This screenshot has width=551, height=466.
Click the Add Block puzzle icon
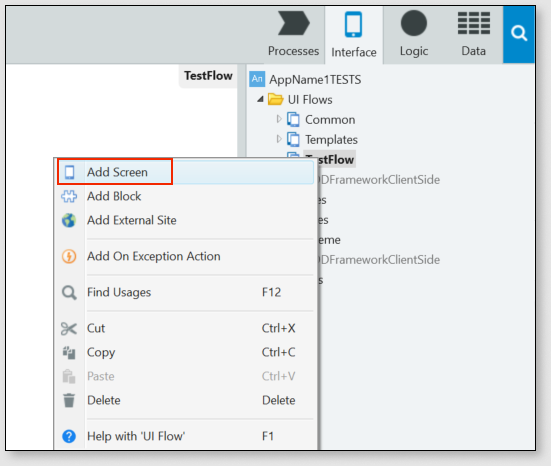coord(69,196)
